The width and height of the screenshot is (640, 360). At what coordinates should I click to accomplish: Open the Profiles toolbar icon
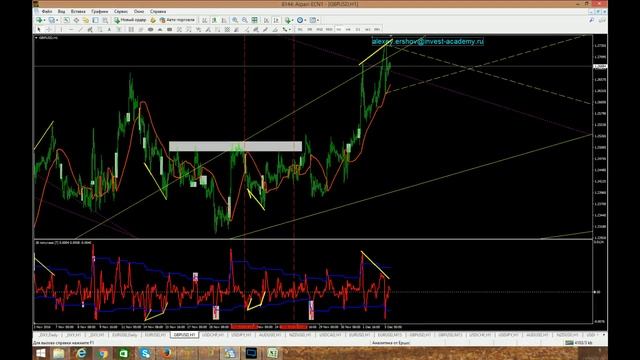click(52, 20)
